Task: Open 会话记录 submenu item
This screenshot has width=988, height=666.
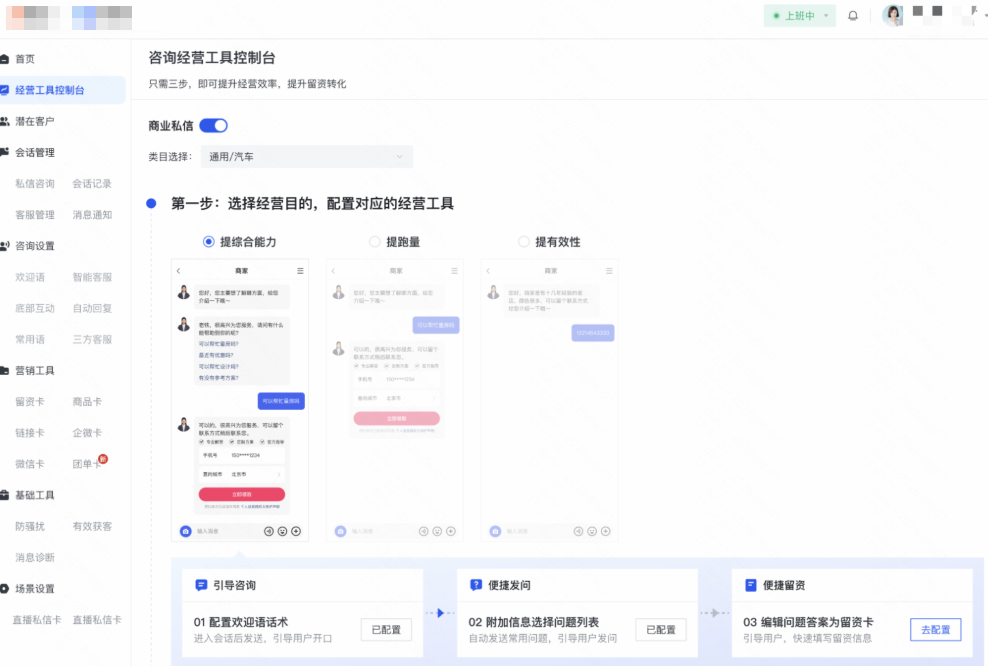Action: pyautogui.click(x=92, y=183)
